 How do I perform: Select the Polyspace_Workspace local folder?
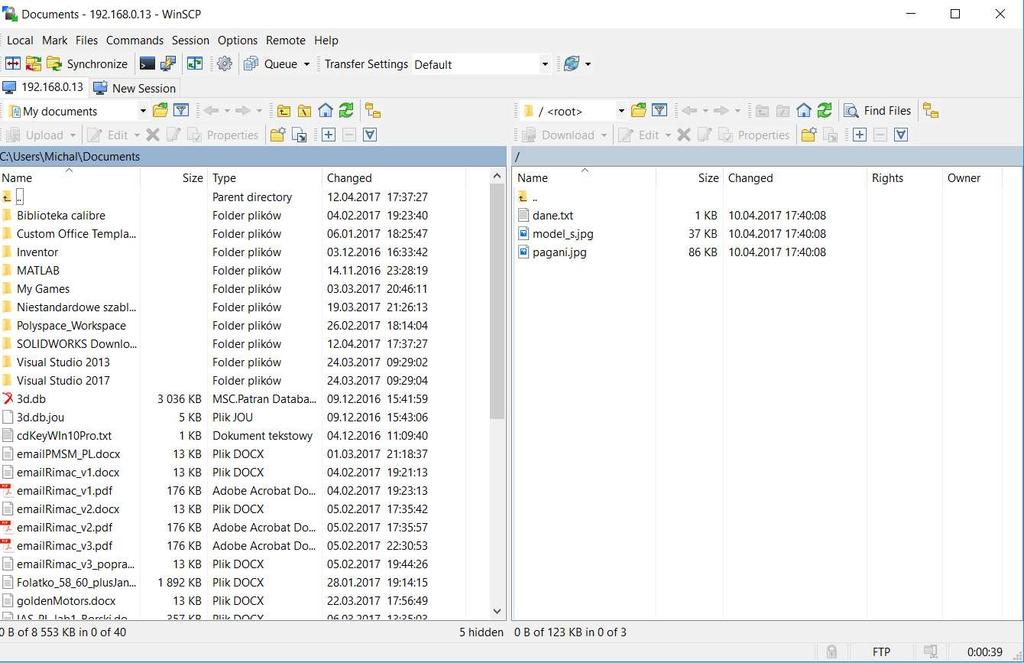click(71, 325)
